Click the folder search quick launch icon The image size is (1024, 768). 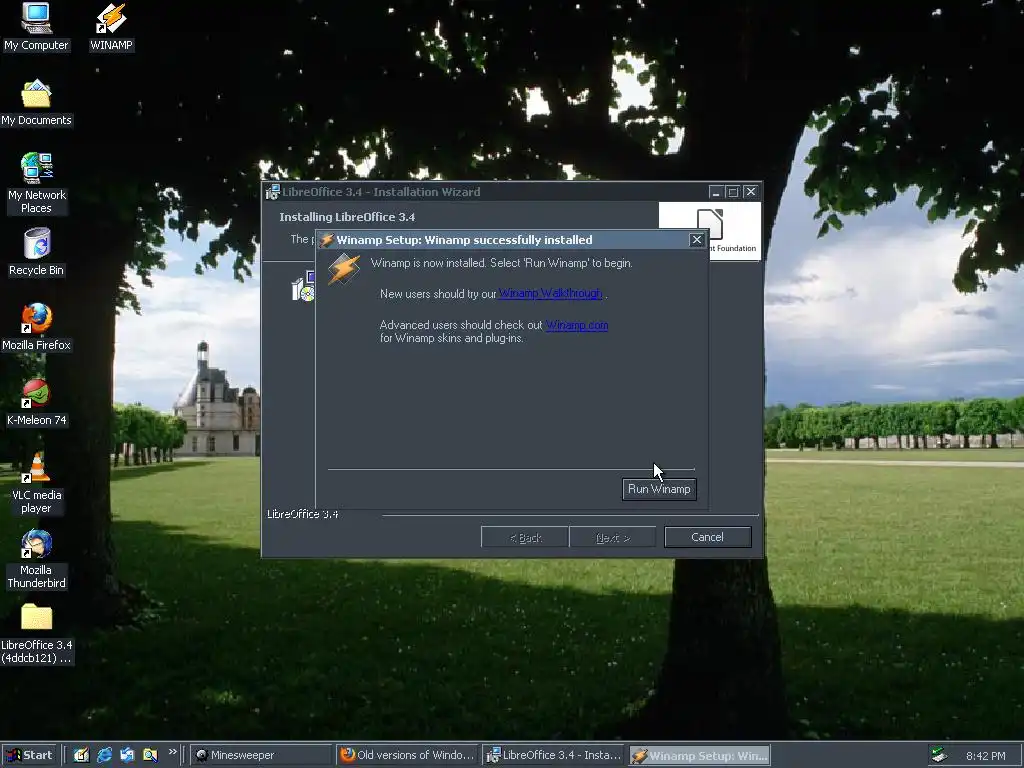150,755
